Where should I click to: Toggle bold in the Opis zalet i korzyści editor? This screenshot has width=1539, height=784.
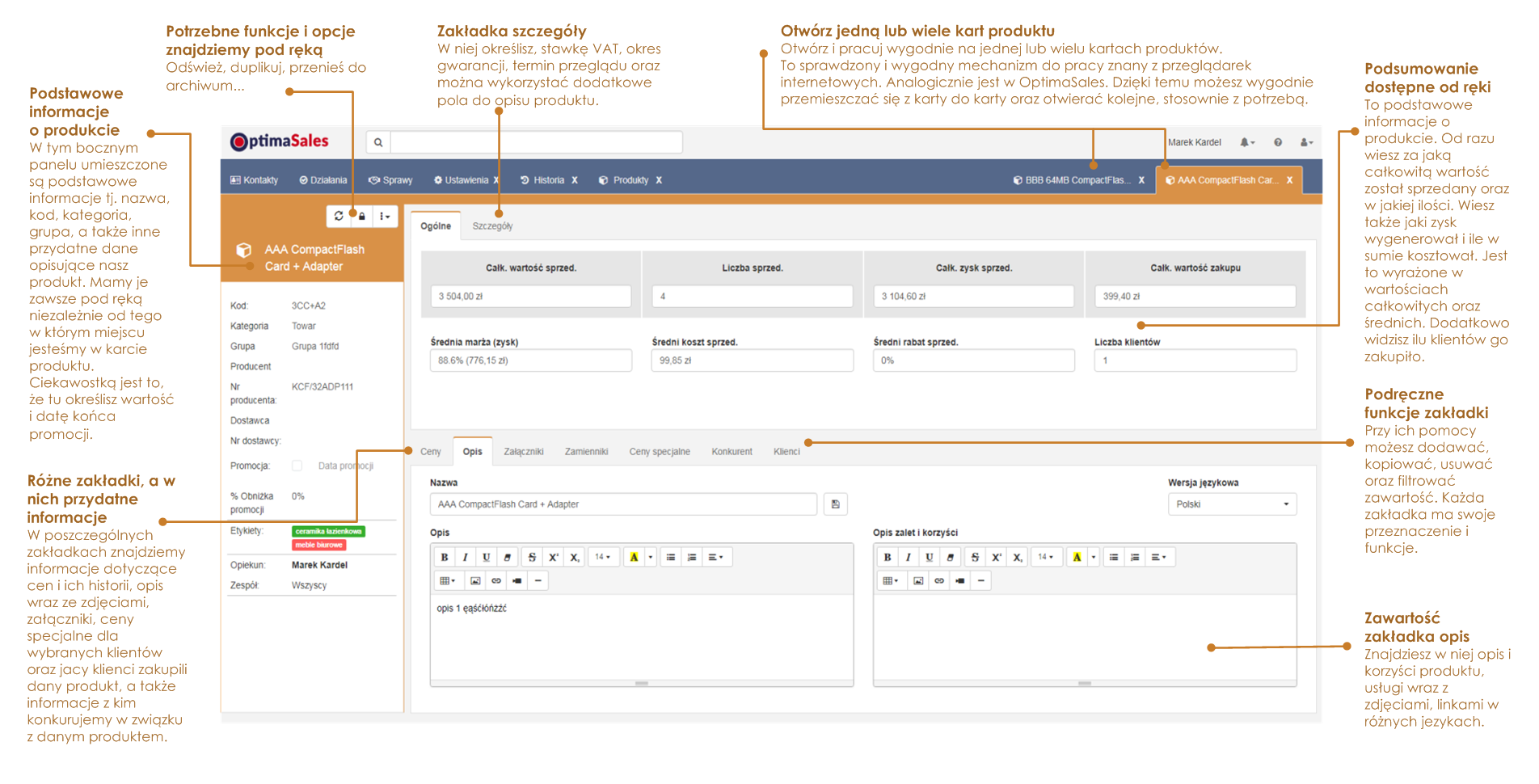point(888,557)
